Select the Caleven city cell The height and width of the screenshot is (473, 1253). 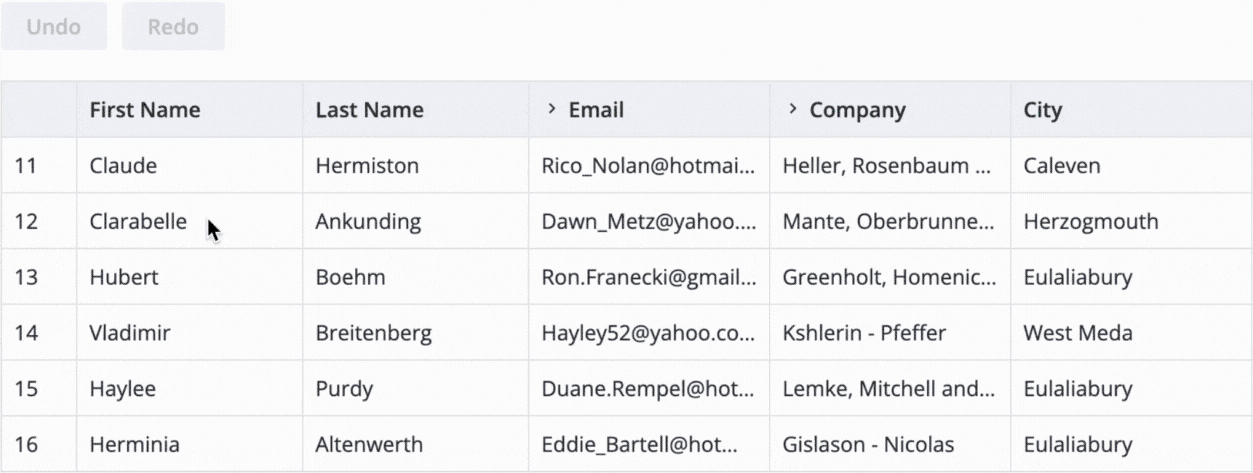pyautogui.click(x=1062, y=165)
